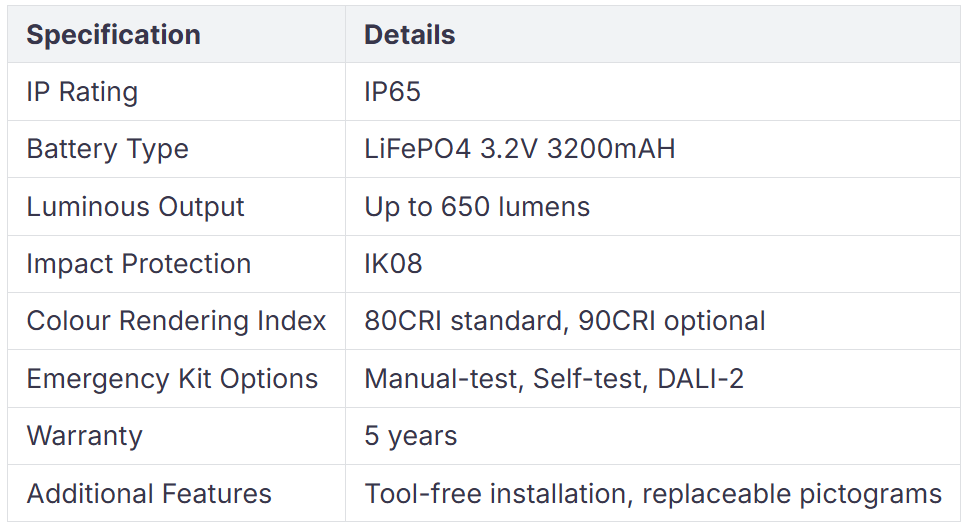Click the IP65 value cell
972x529 pixels.
(392, 92)
